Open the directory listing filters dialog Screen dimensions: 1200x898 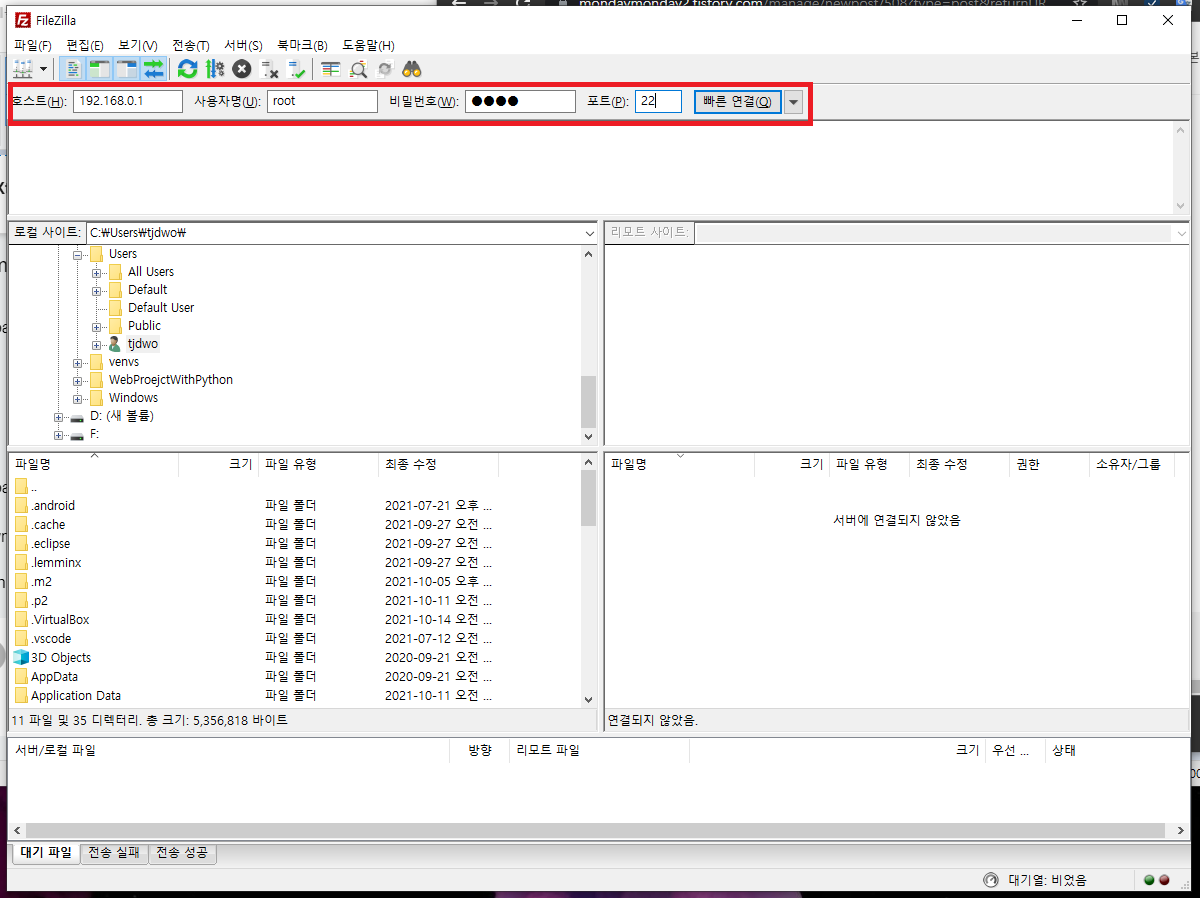tap(330, 69)
